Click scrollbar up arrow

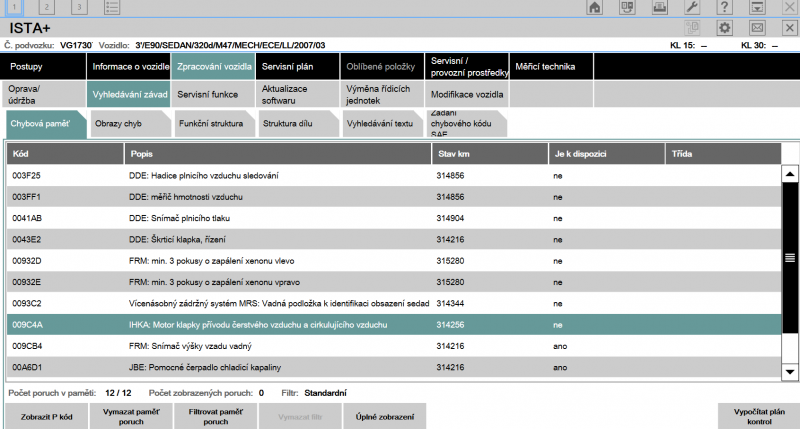point(790,174)
